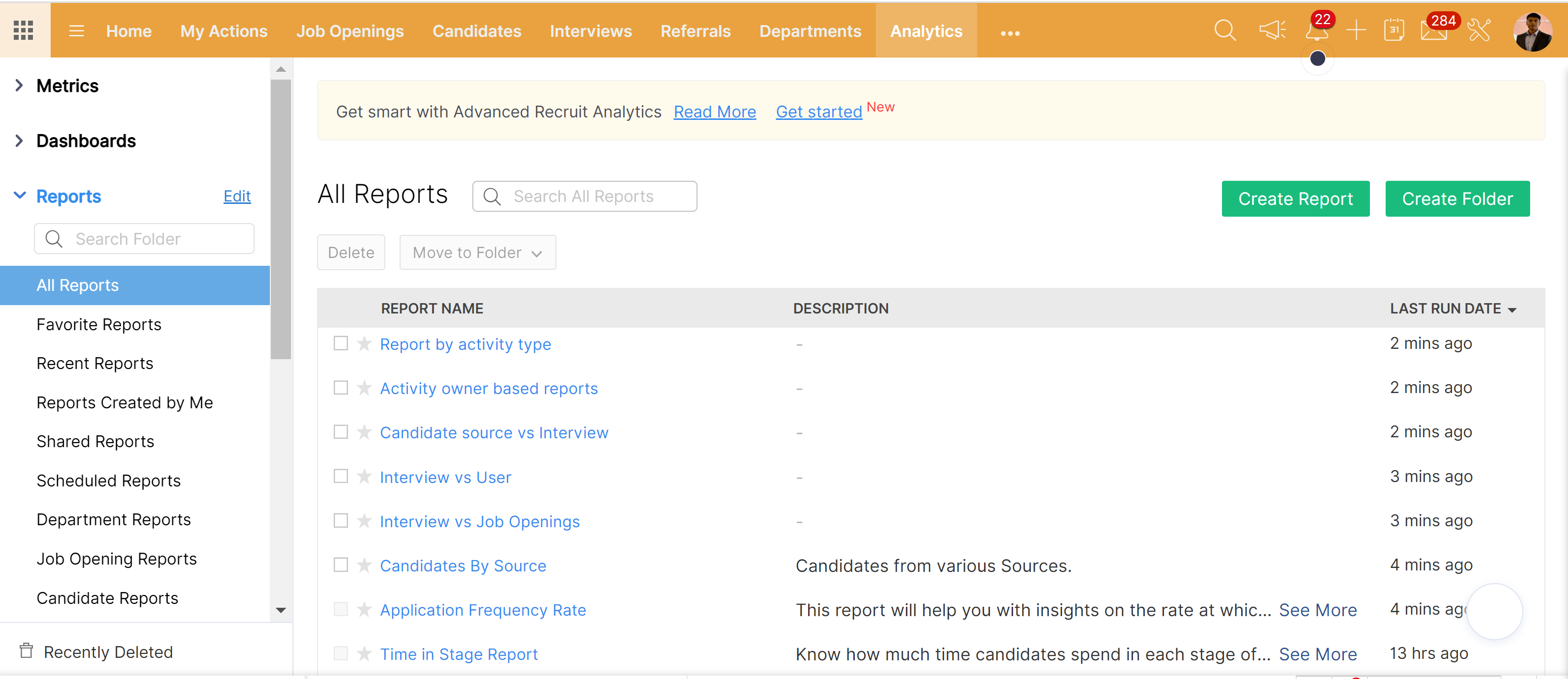Click the plus quick-create icon

click(1356, 30)
